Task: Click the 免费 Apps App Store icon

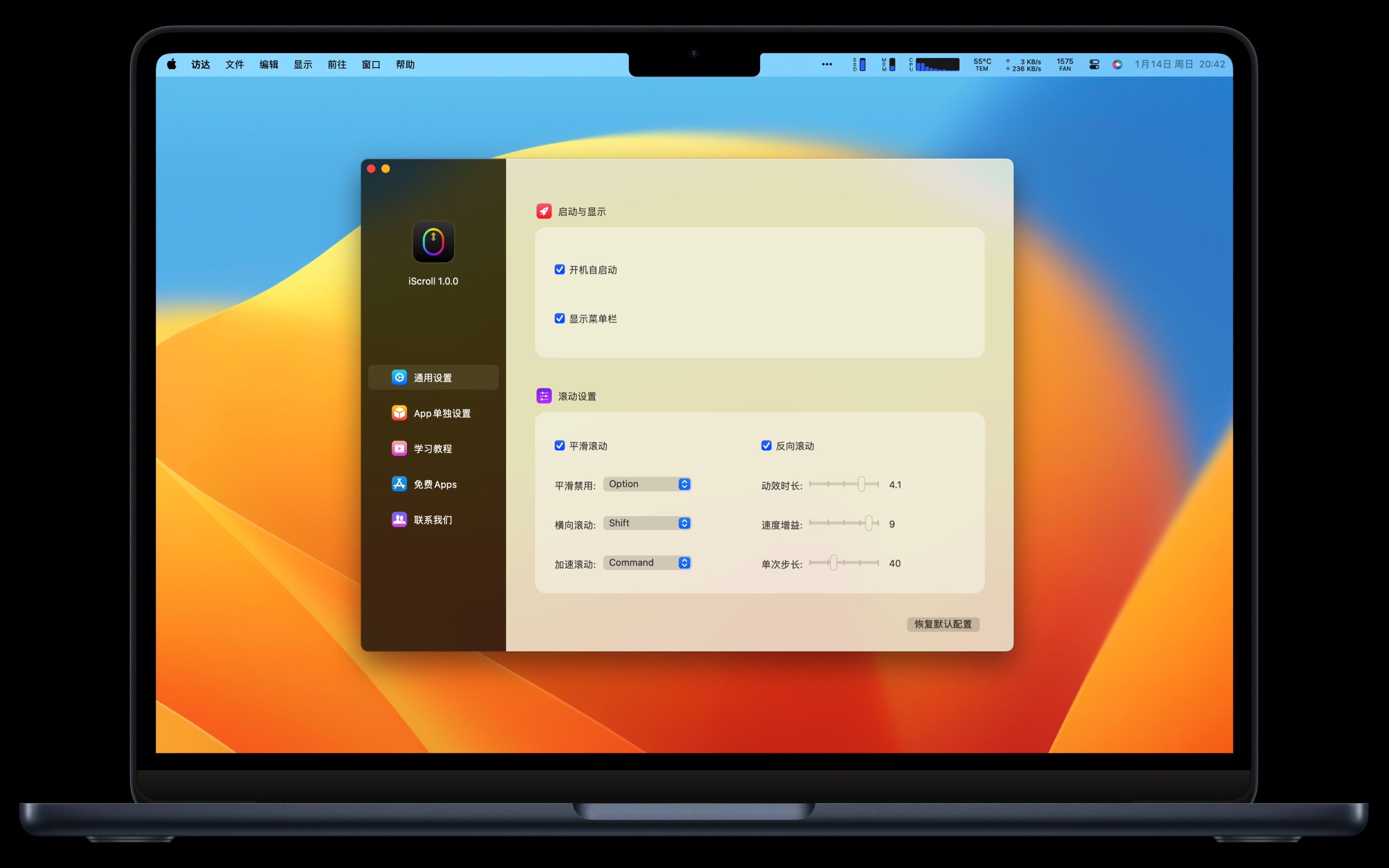Action: [399, 484]
